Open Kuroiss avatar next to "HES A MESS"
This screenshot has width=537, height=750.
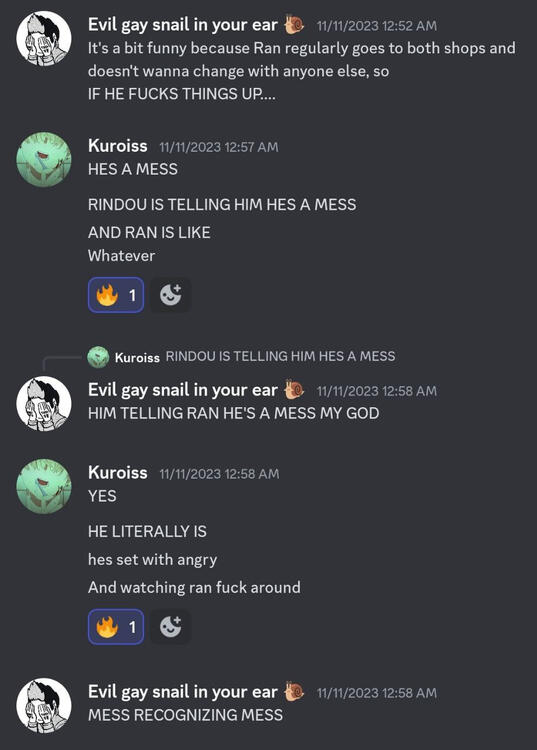pos(44,159)
